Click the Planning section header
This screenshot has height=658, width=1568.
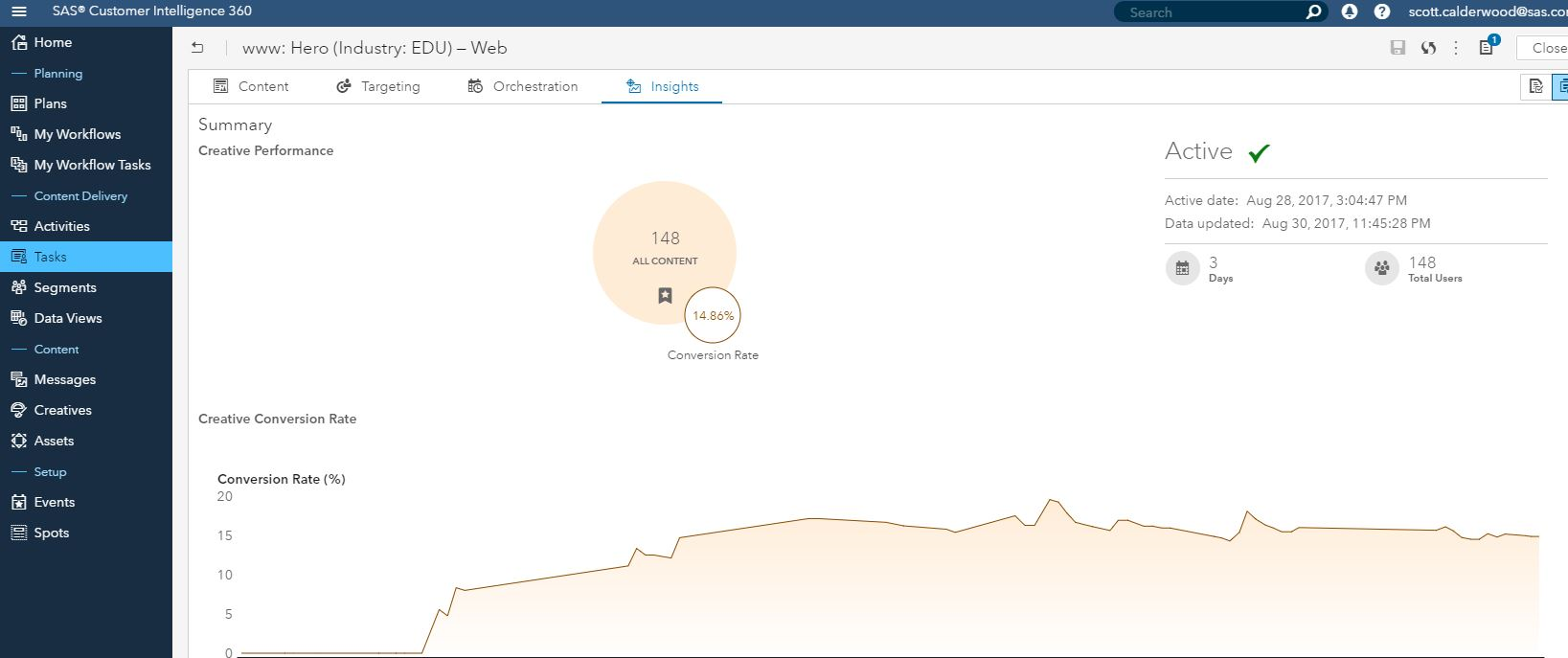pyautogui.click(x=58, y=73)
